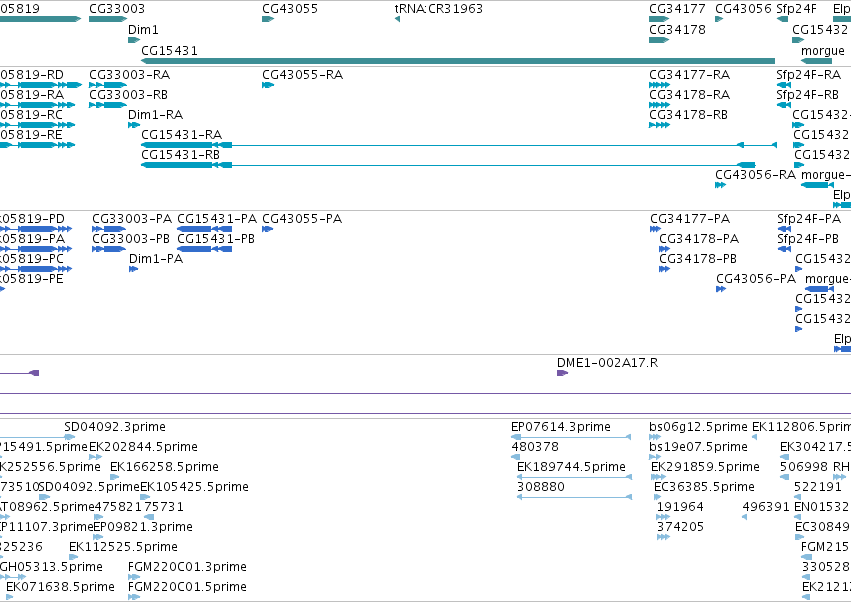The image size is (851, 602).
Task: Open the 506998 feature label
Action: (x=804, y=467)
